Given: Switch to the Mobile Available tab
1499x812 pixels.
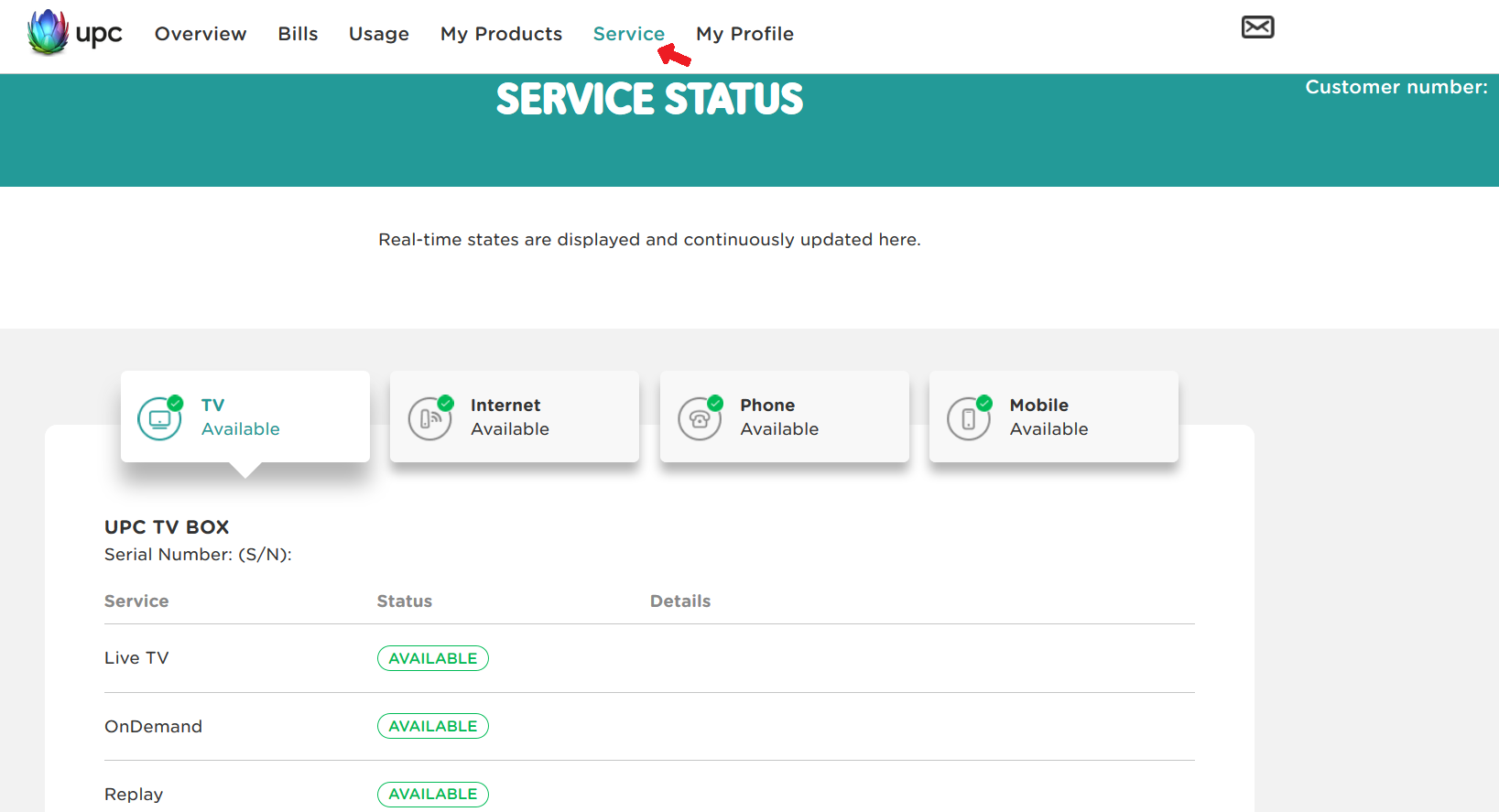Looking at the screenshot, I should pyautogui.click(x=1054, y=417).
